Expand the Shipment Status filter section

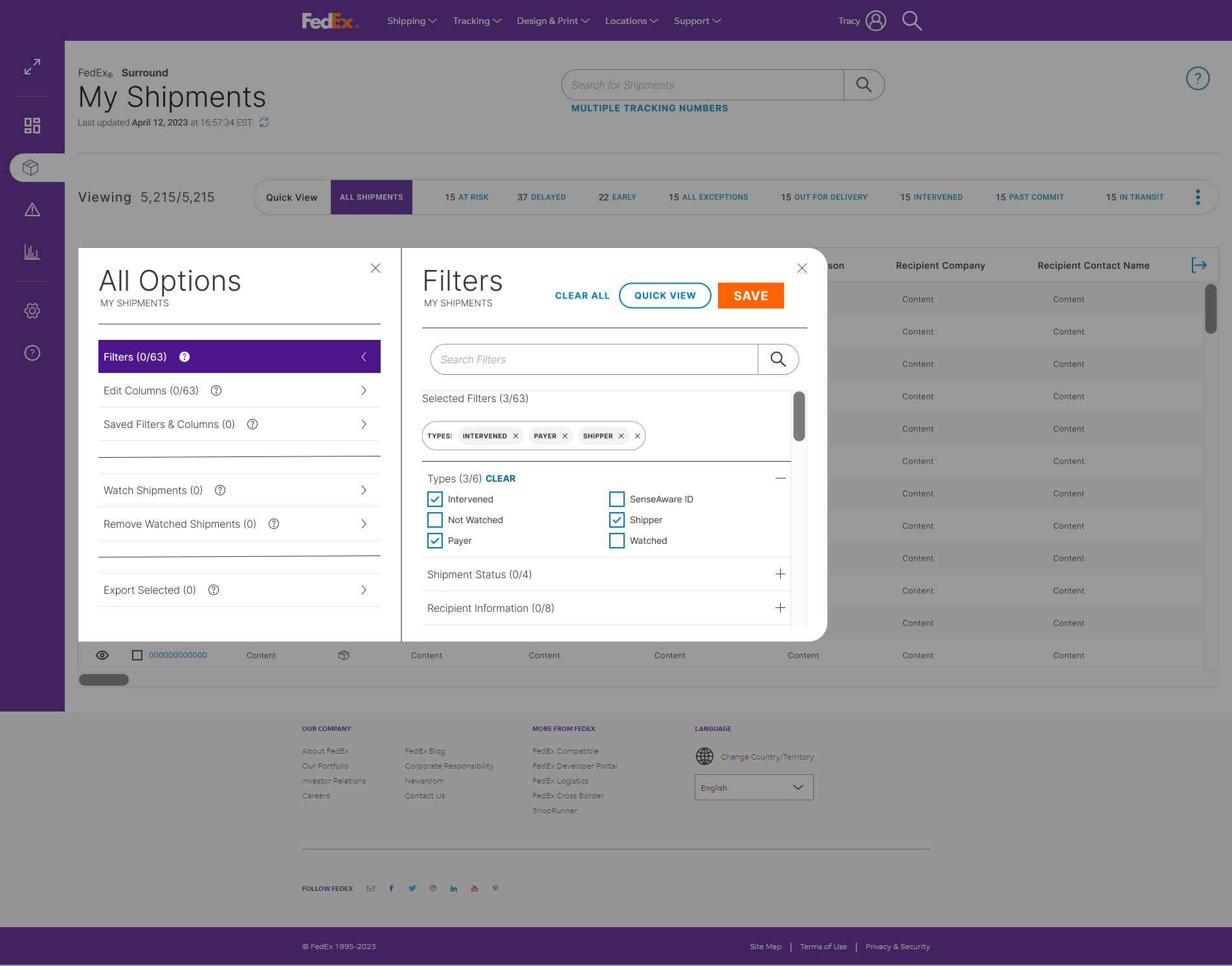[780, 574]
